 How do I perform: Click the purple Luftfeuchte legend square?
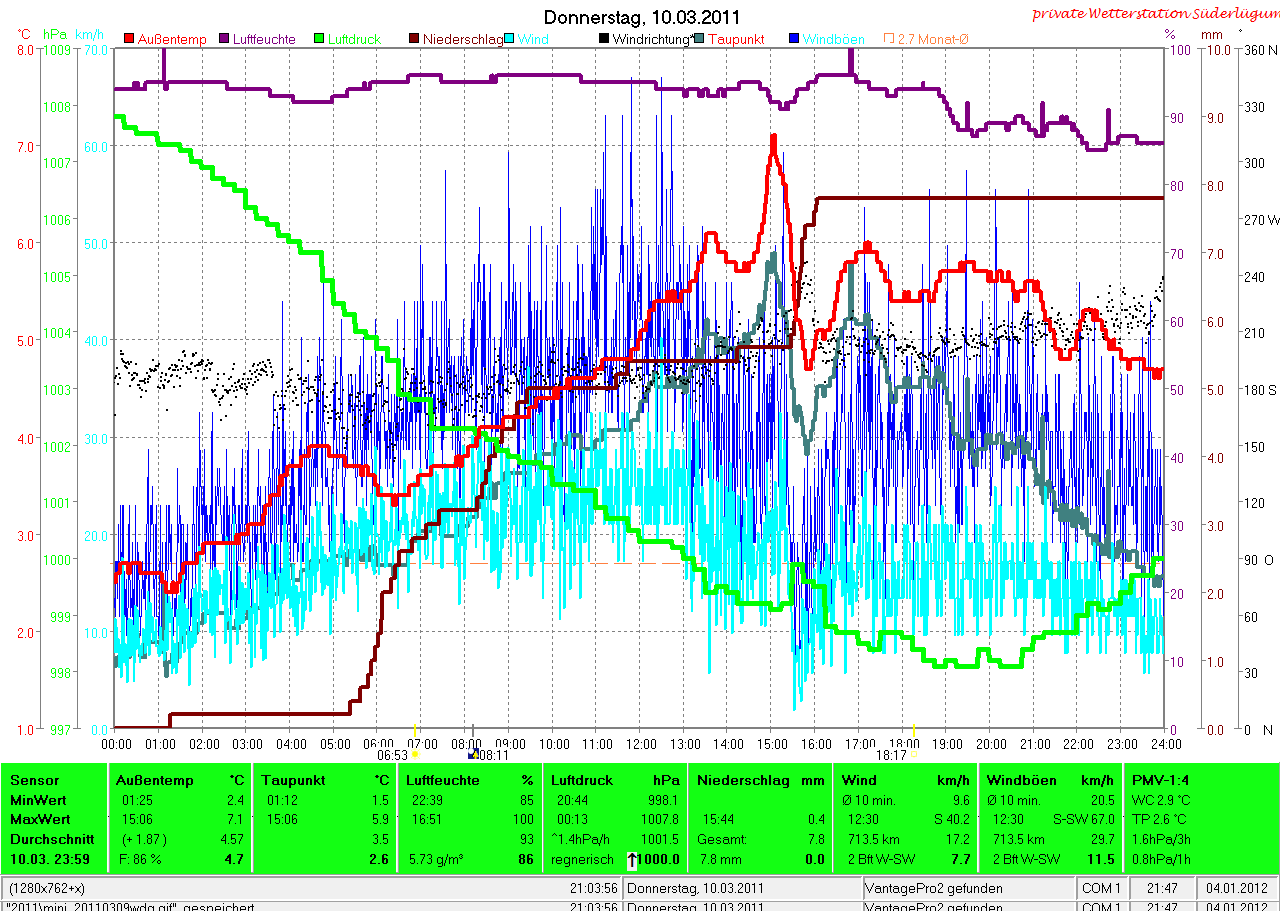(x=225, y=39)
